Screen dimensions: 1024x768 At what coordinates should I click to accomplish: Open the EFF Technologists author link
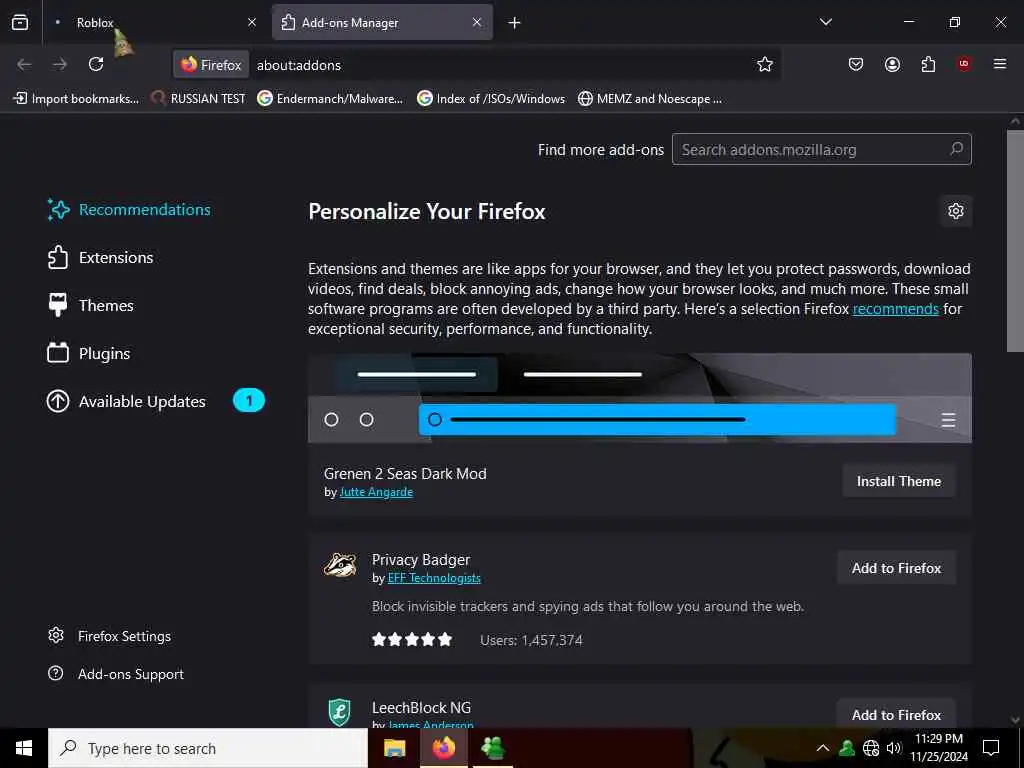coord(434,578)
